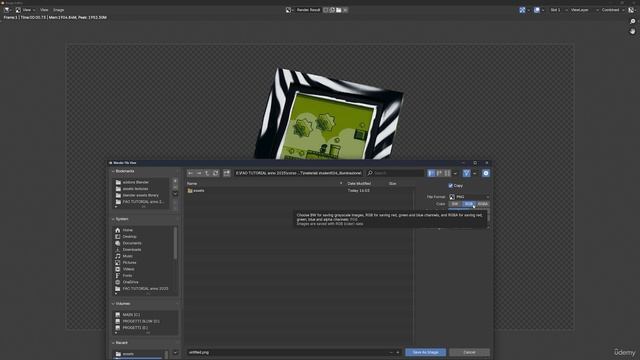Viewport: 640px width, 360px height.
Task: Click the untitled.png filename field
Action: tap(287, 352)
